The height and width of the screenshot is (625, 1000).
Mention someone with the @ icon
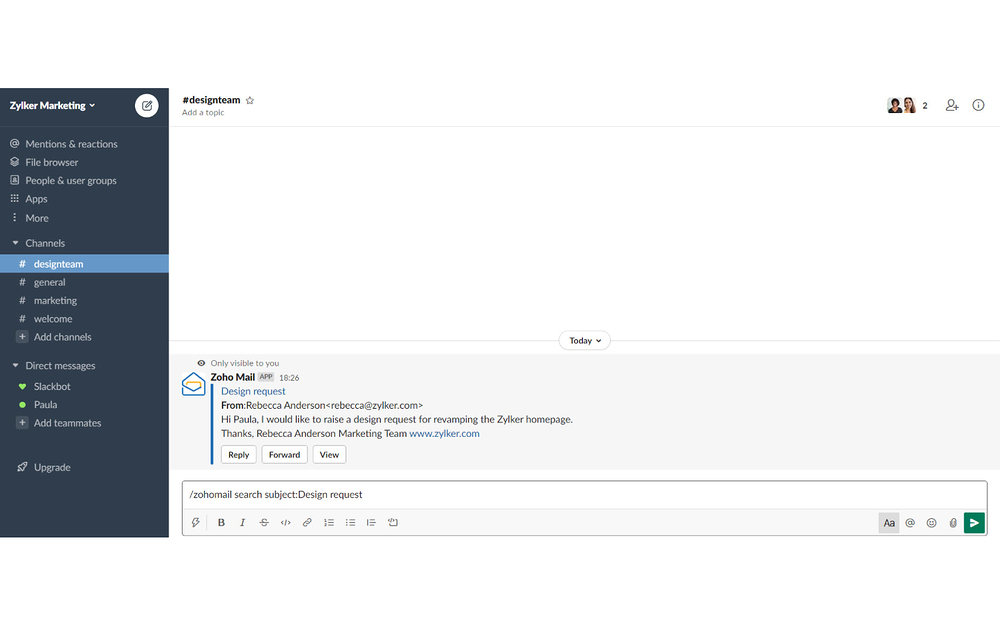coord(910,523)
